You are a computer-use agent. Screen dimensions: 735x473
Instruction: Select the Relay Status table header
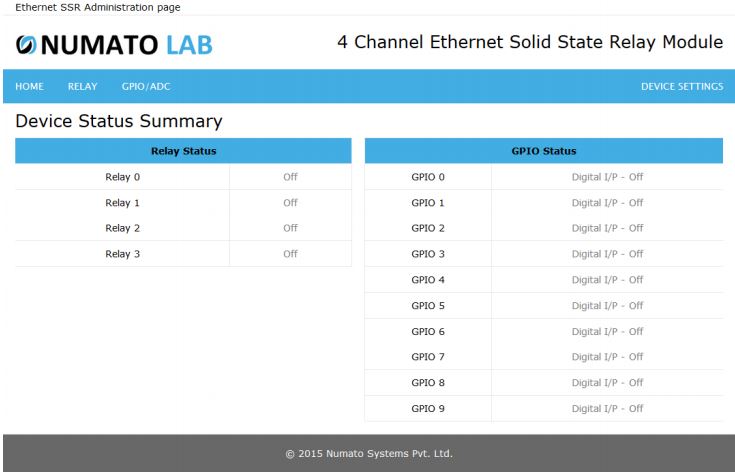pyautogui.click(x=183, y=151)
